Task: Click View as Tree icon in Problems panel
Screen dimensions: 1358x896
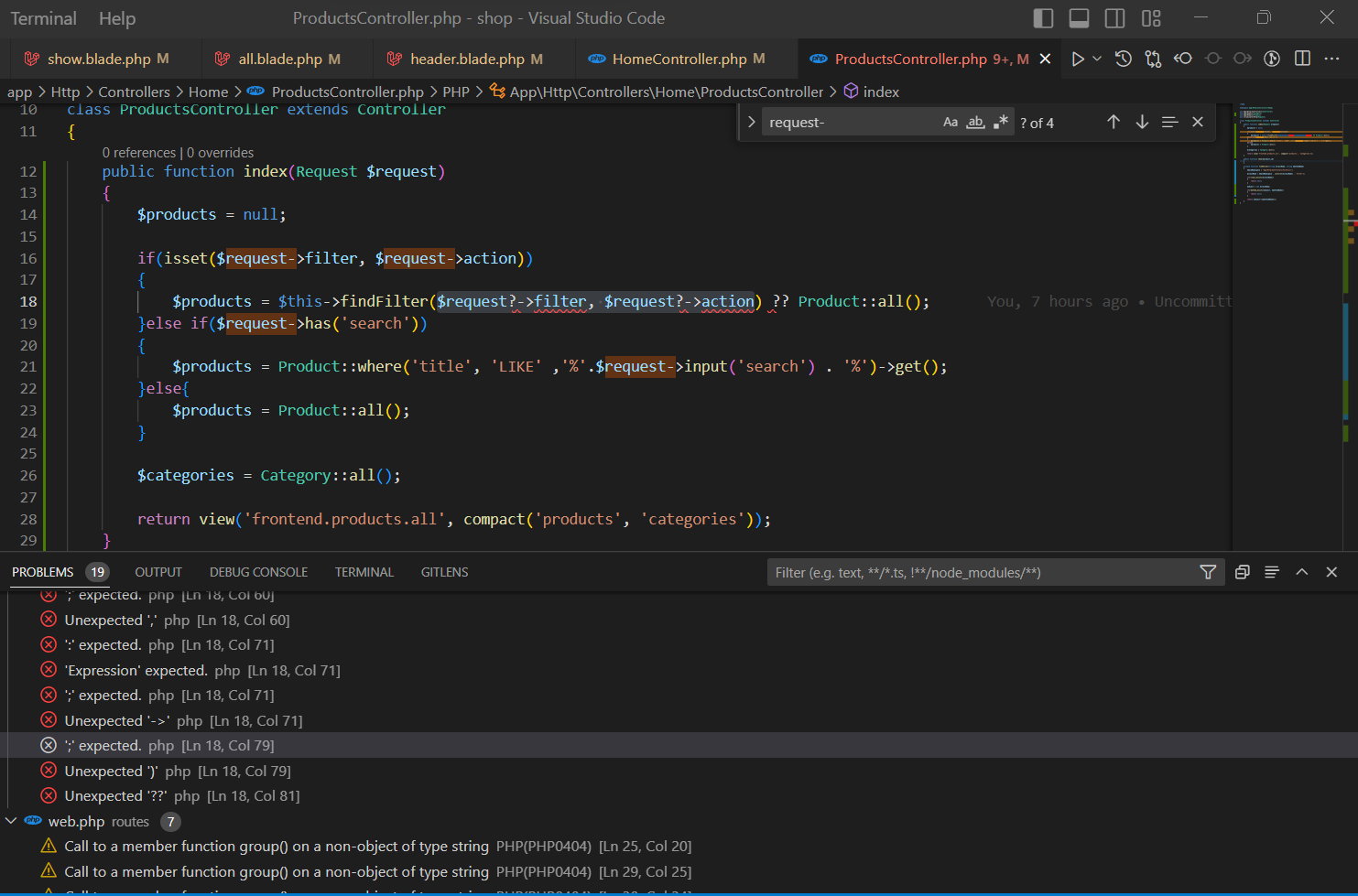Action: tap(1272, 571)
